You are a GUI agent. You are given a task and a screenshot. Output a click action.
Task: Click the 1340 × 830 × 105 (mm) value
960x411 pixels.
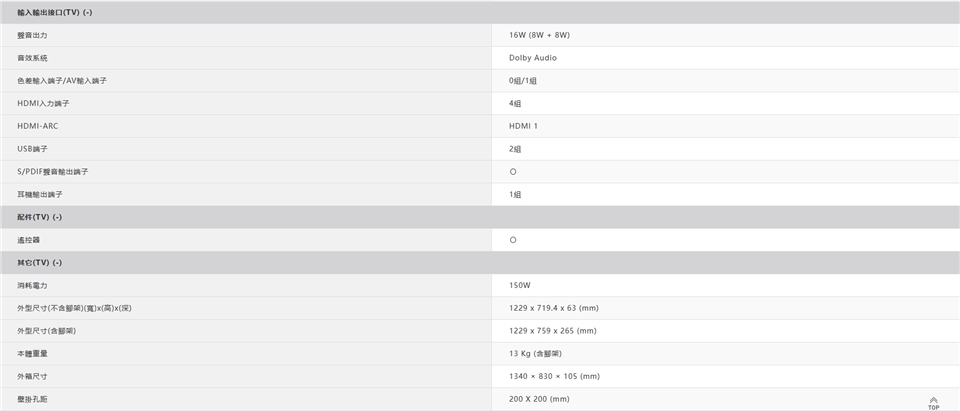[x=554, y=376]
